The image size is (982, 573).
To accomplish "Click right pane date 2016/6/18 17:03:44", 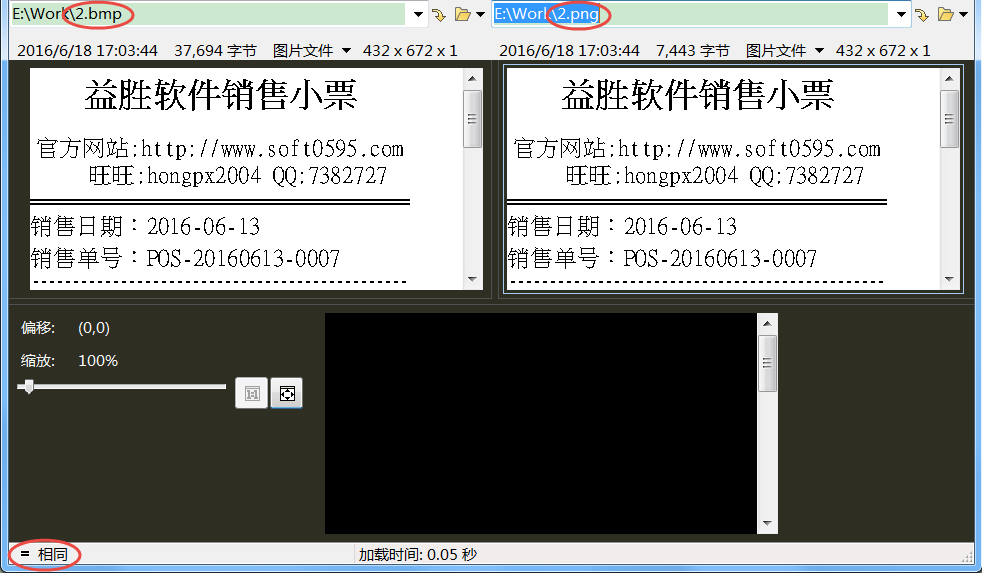I will coord(569,51).
